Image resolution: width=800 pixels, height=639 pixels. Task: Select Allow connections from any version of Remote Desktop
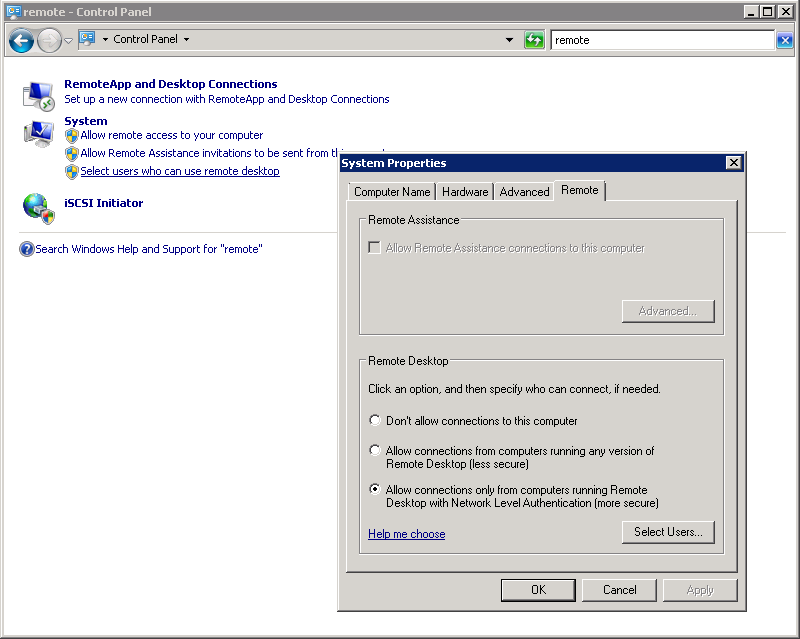click(375, 451)
